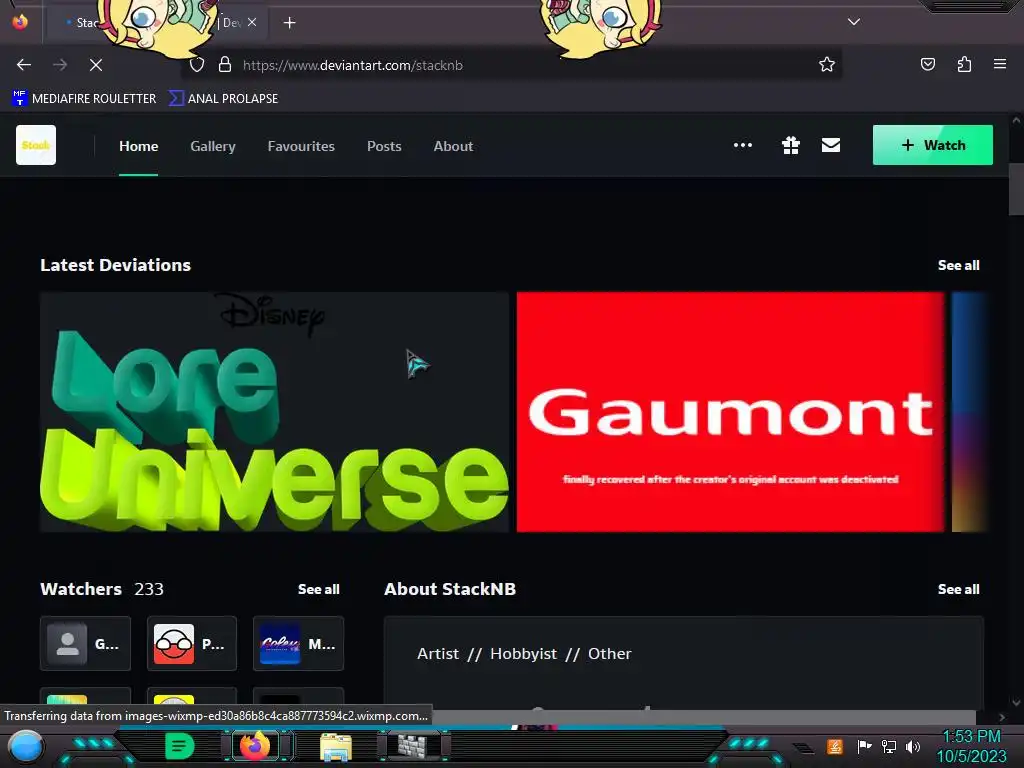See all About StackNB details
This screenshot has height=768, width=1024.
(x=959, y=589)
